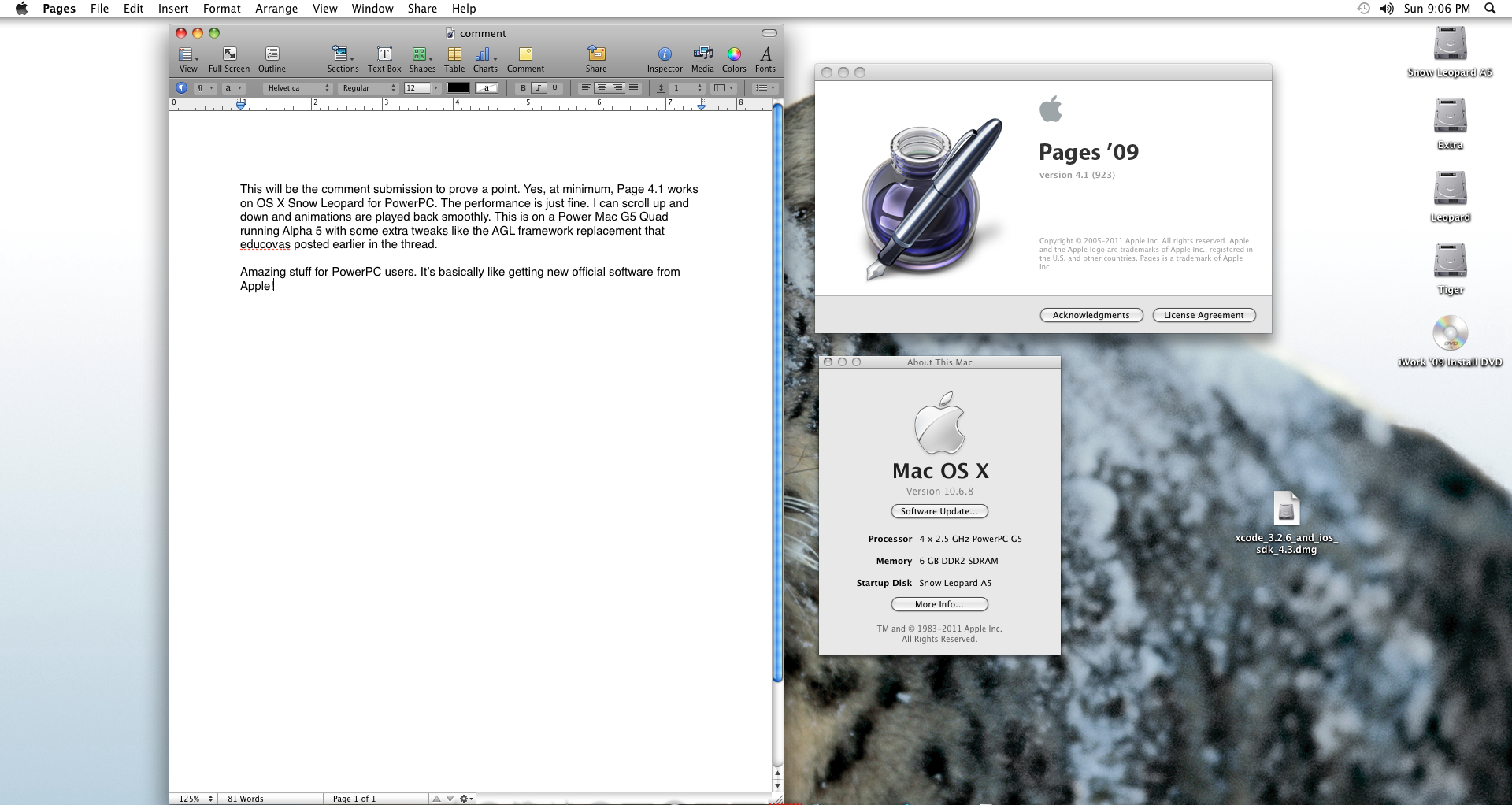Image resolution: width=1512 pixels, height=805 pixels.
Task: Click the 81 Words count
Action: click(x=246, y=799)
